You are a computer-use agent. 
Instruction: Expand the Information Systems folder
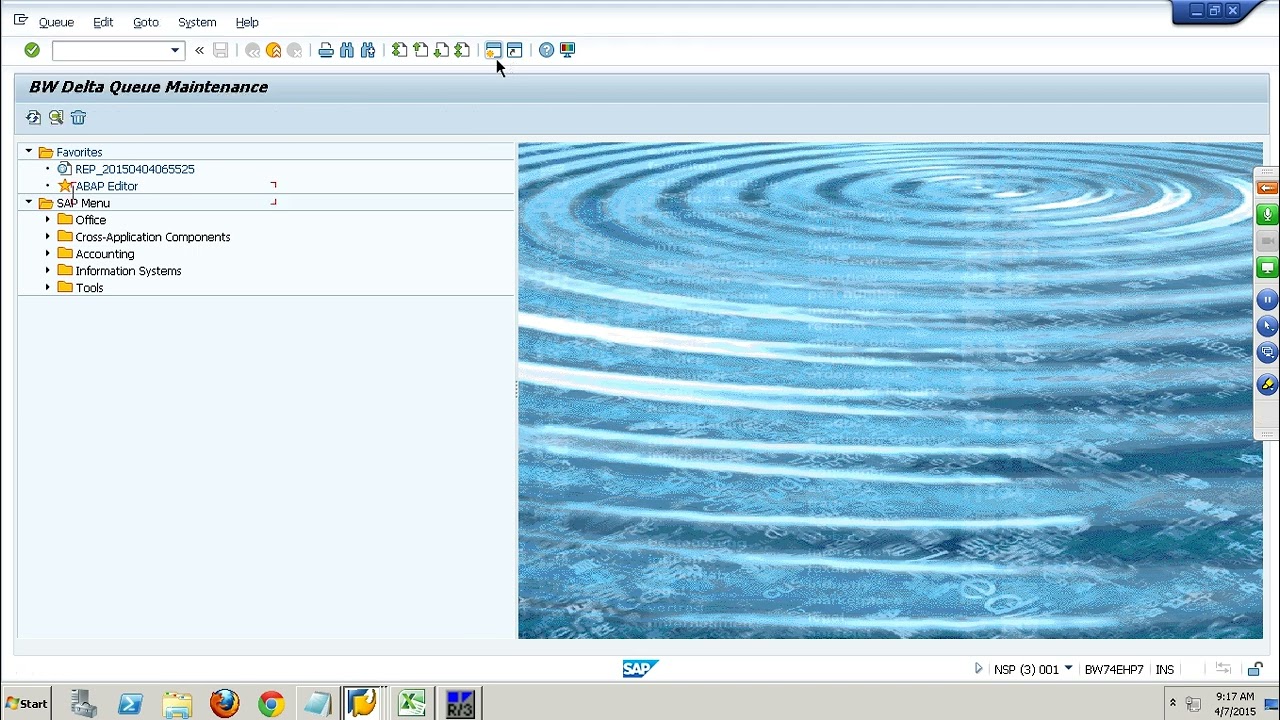click(x=47, y=271)
